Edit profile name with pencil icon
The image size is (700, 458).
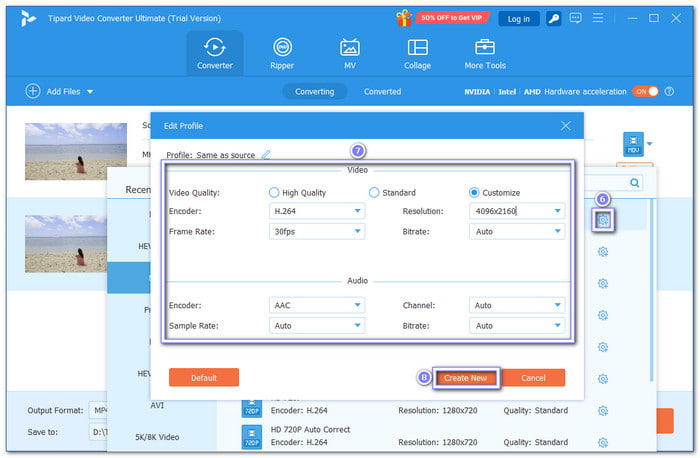(x=266, y=155)
